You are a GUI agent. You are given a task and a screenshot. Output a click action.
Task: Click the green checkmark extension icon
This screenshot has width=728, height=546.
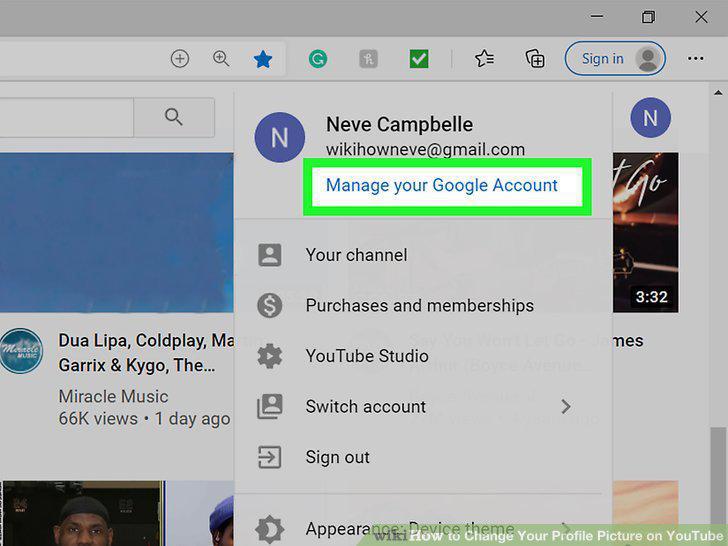click(x=419, y=59)
